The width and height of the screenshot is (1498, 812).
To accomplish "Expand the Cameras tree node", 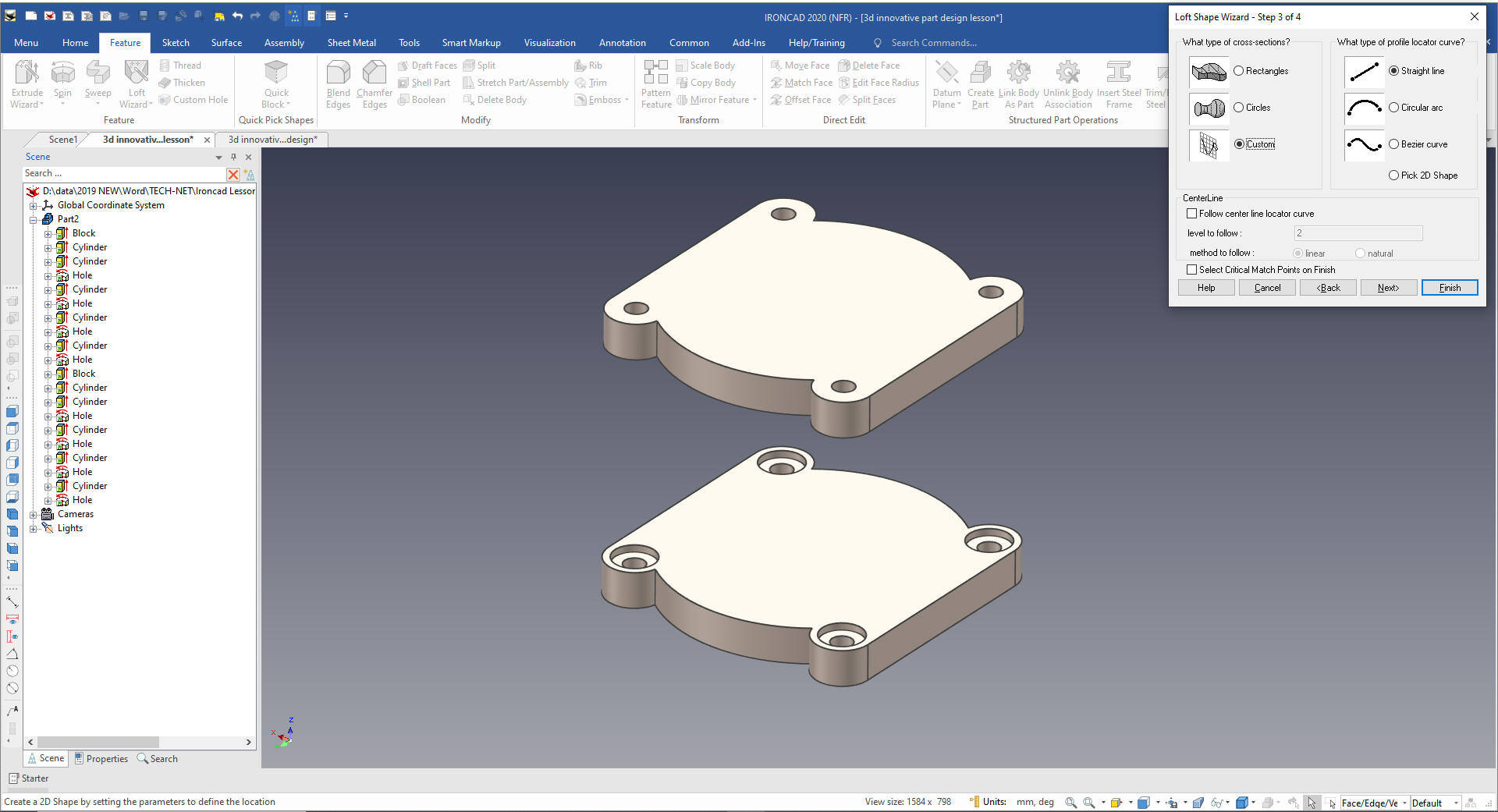I will [x=34, y=515].
